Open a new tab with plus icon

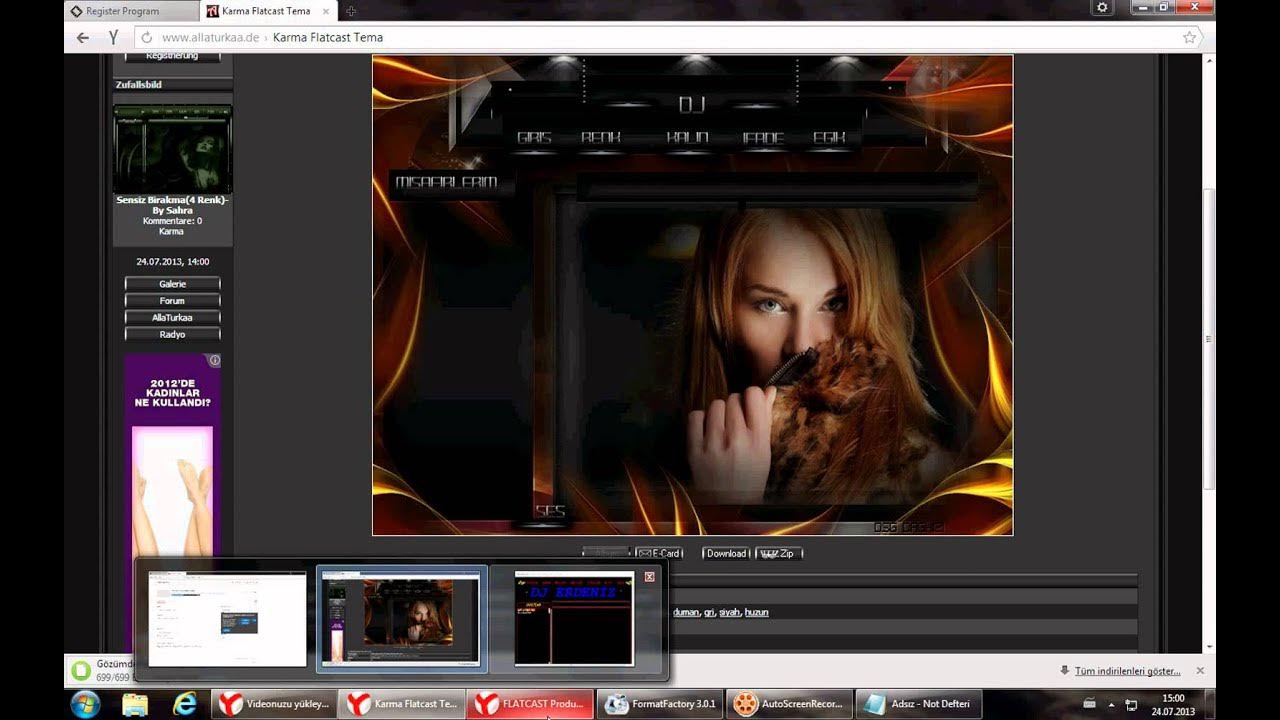[x=351, y=11]
